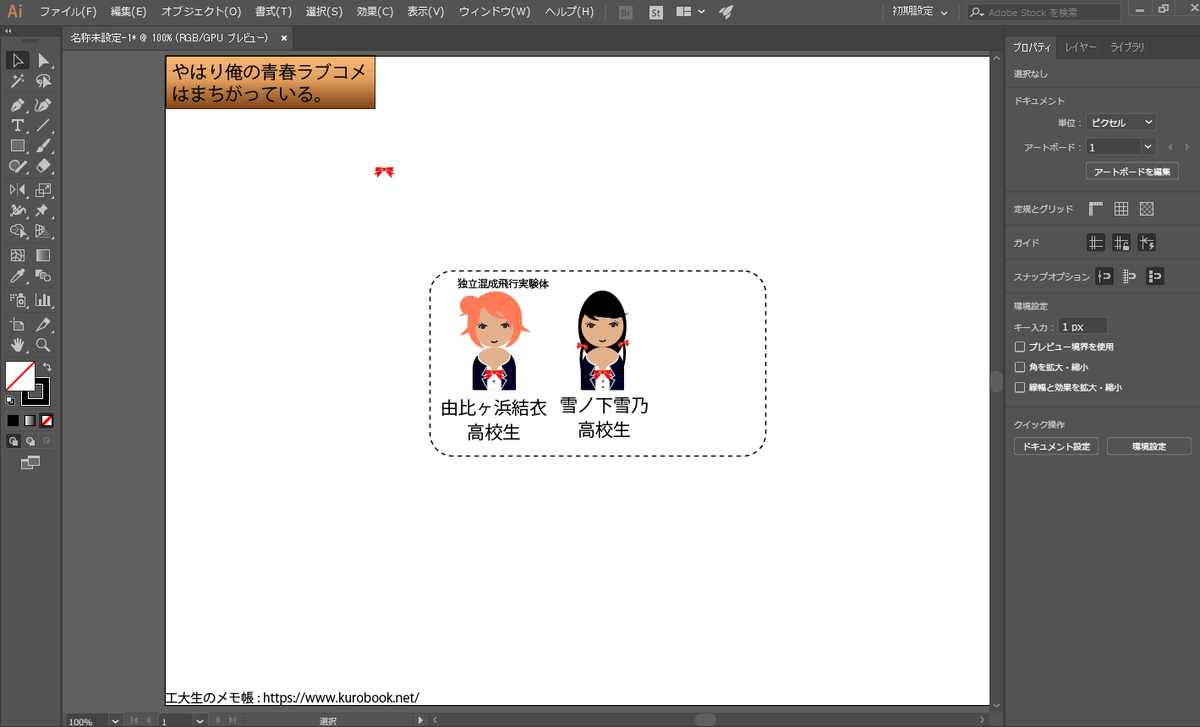Open the 初期設定 workspace dropdown
The image size is (1200, 727).
(x=921, y=11)
